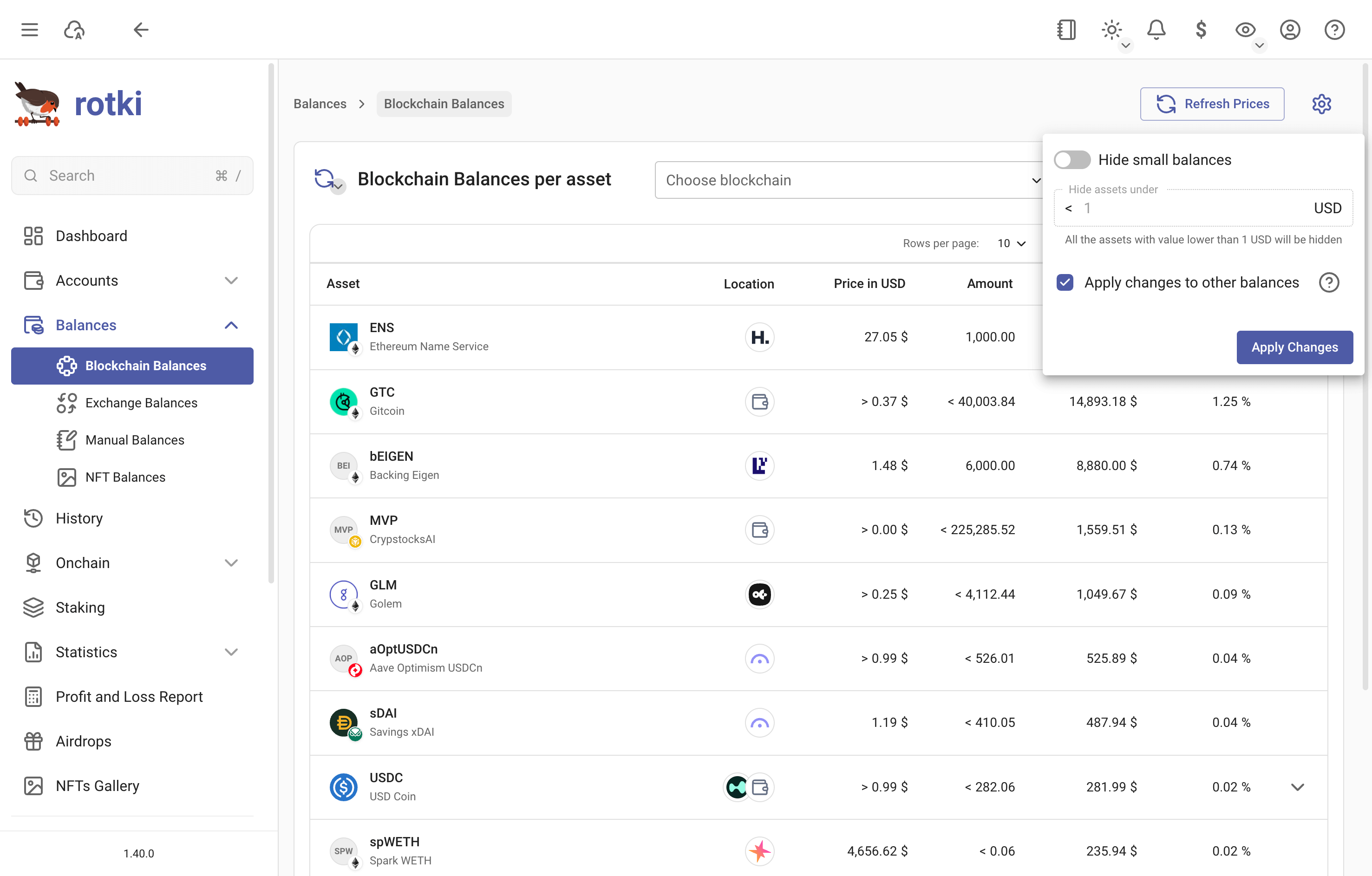
Task: Focus the sidebar Search box
Action: [x=132, y=176]
